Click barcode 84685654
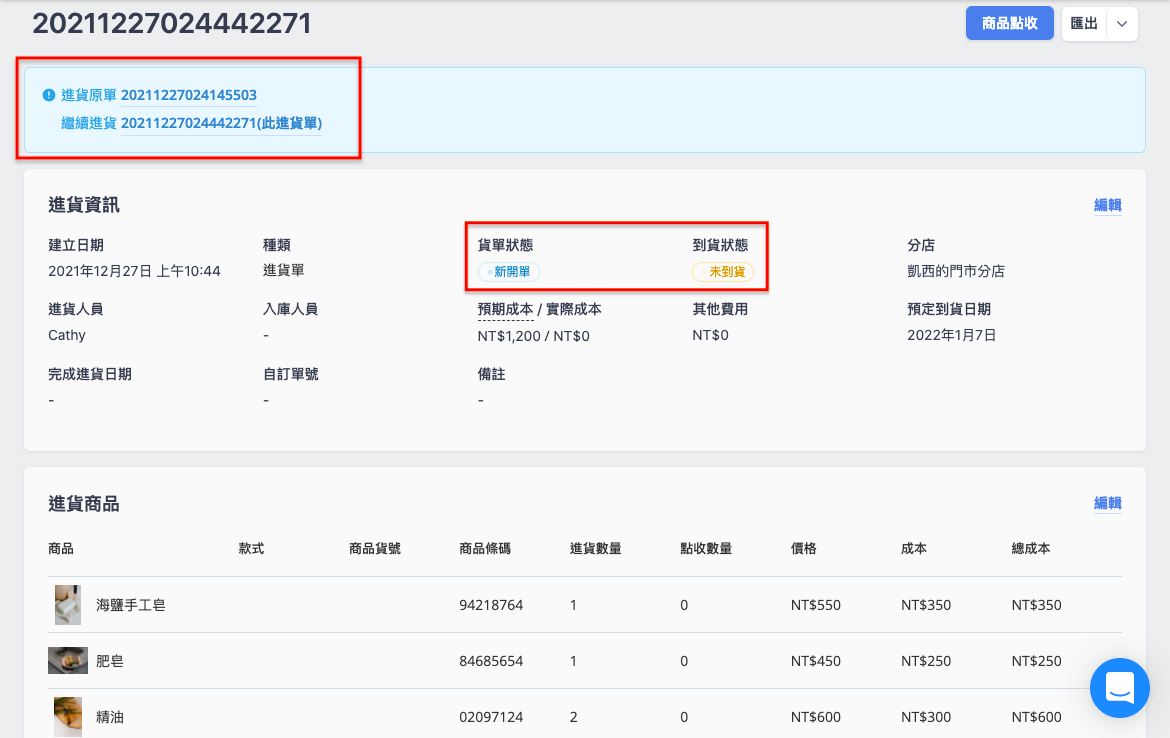1170x738 pixels. click(x=491, y=661)
